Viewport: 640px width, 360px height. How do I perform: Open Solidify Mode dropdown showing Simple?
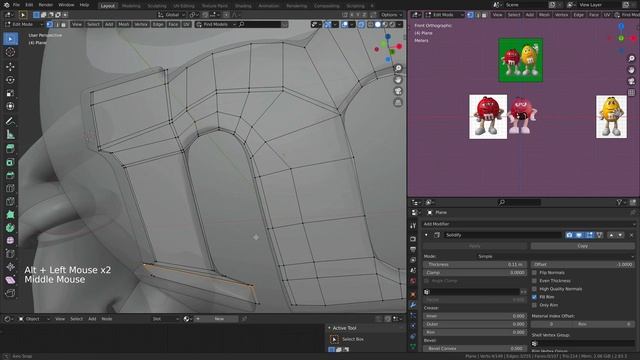pos(556,256)
